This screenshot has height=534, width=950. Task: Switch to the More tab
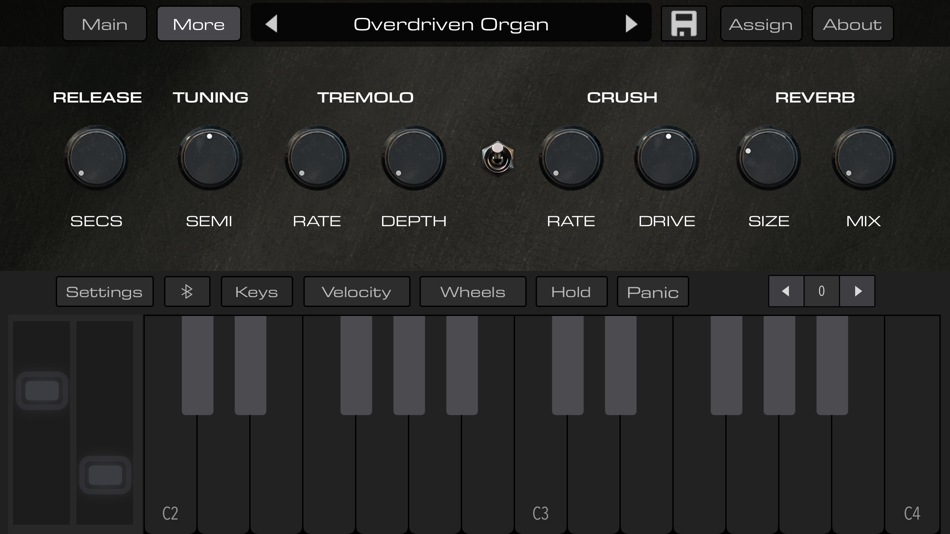[x=199, y=24]
